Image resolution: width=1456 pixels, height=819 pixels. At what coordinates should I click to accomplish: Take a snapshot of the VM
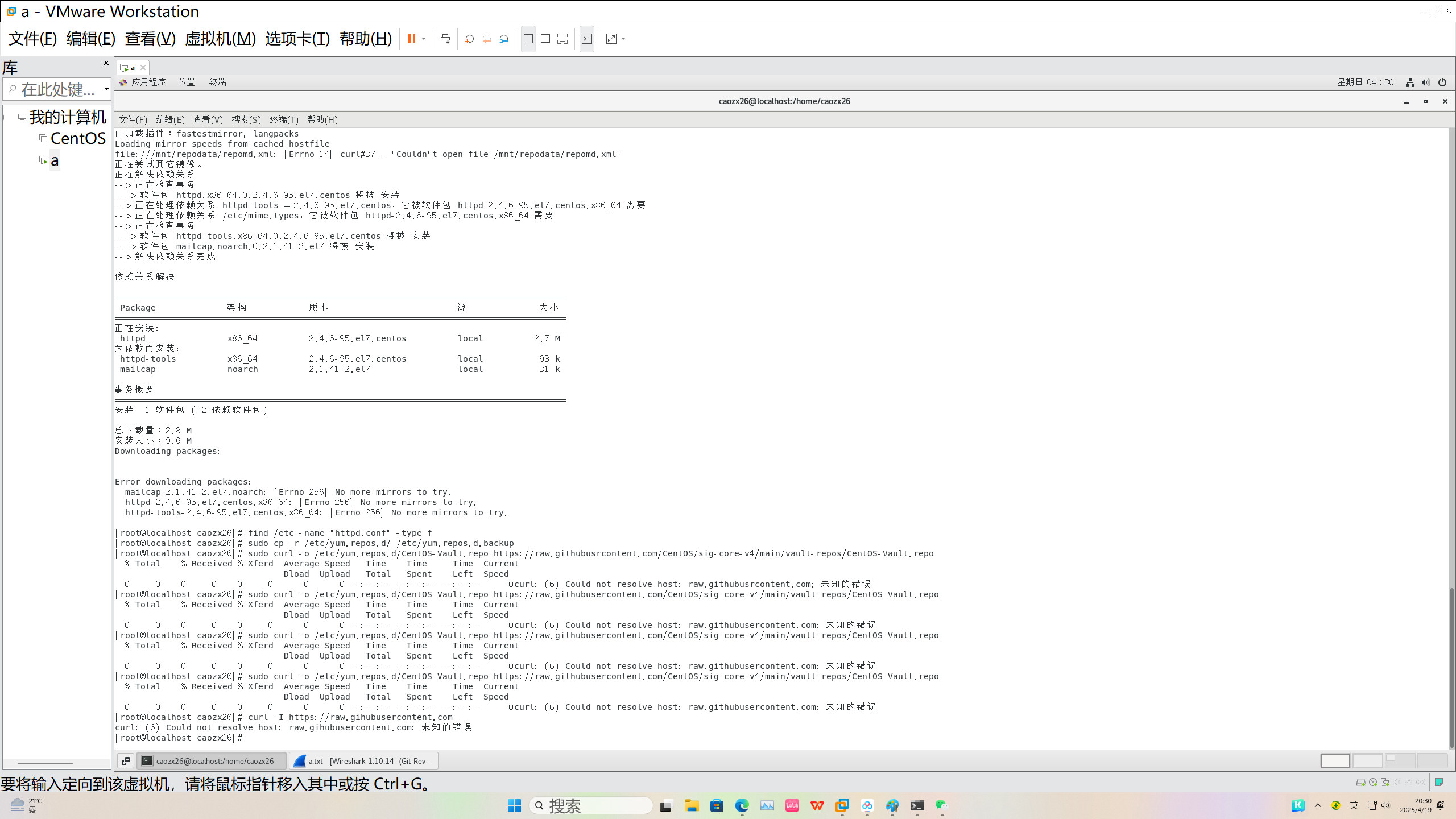coord(469,39)
